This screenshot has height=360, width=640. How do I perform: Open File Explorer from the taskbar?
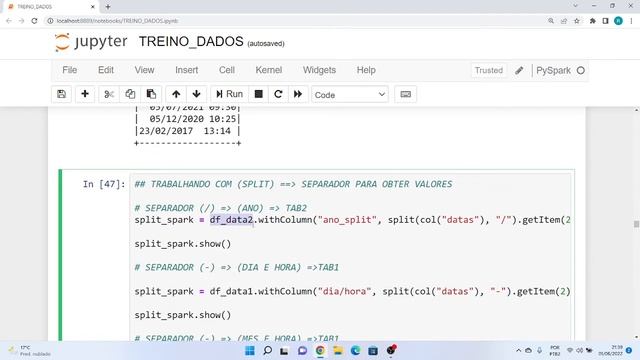[x=338, y=351]
